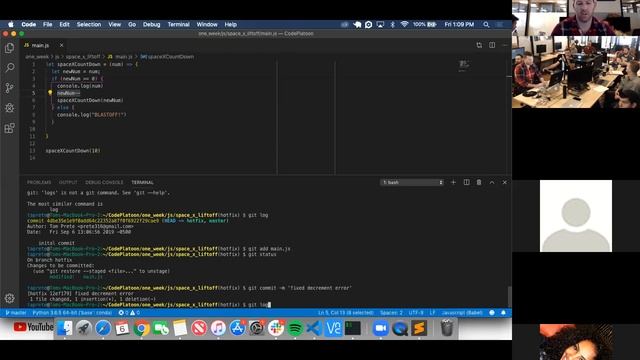Select the Terminal panel tab
The image size is (640, 360).
(x=142, y=182)
